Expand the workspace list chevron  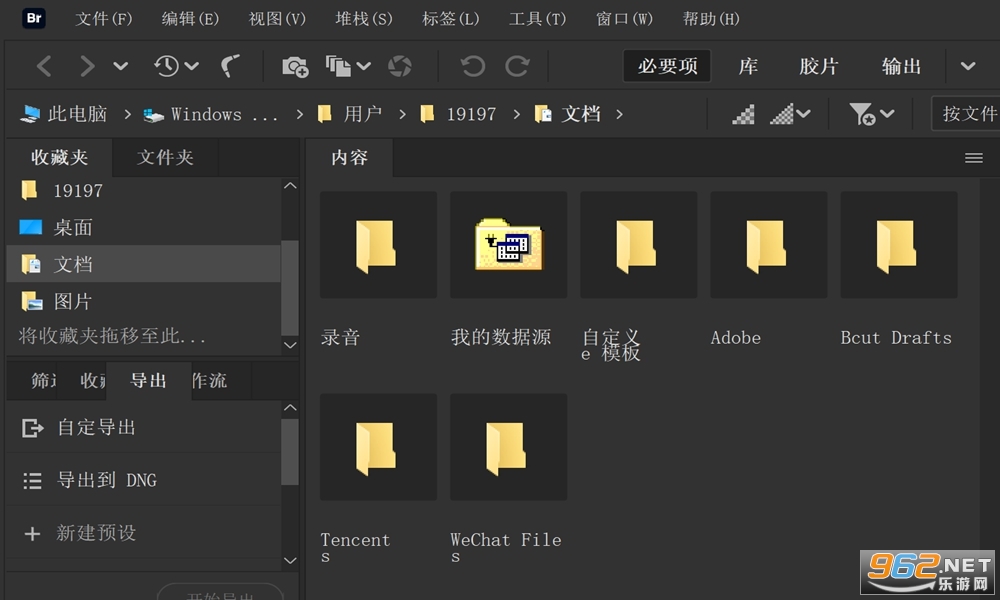968,66
